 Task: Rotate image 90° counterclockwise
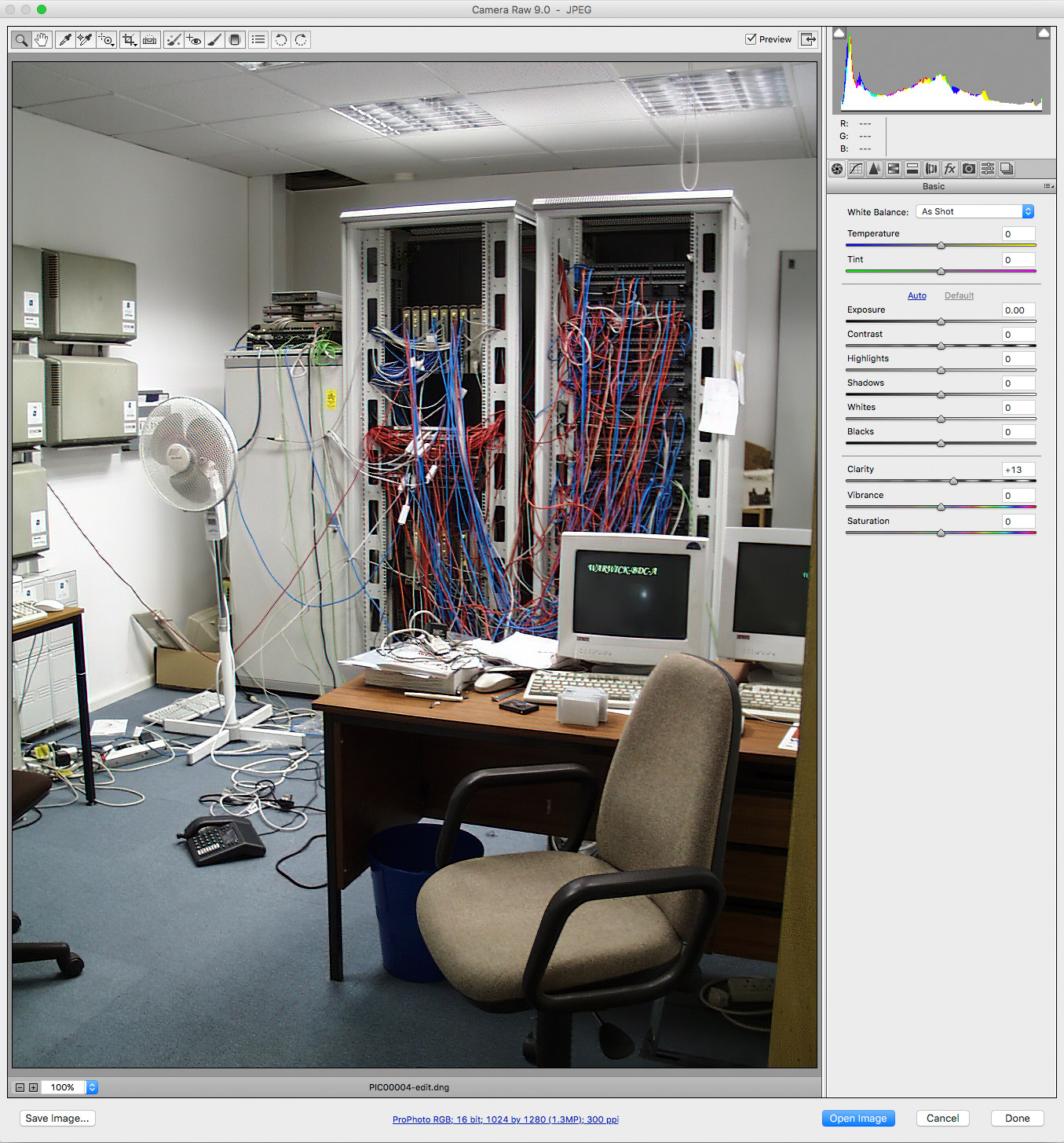280,39
